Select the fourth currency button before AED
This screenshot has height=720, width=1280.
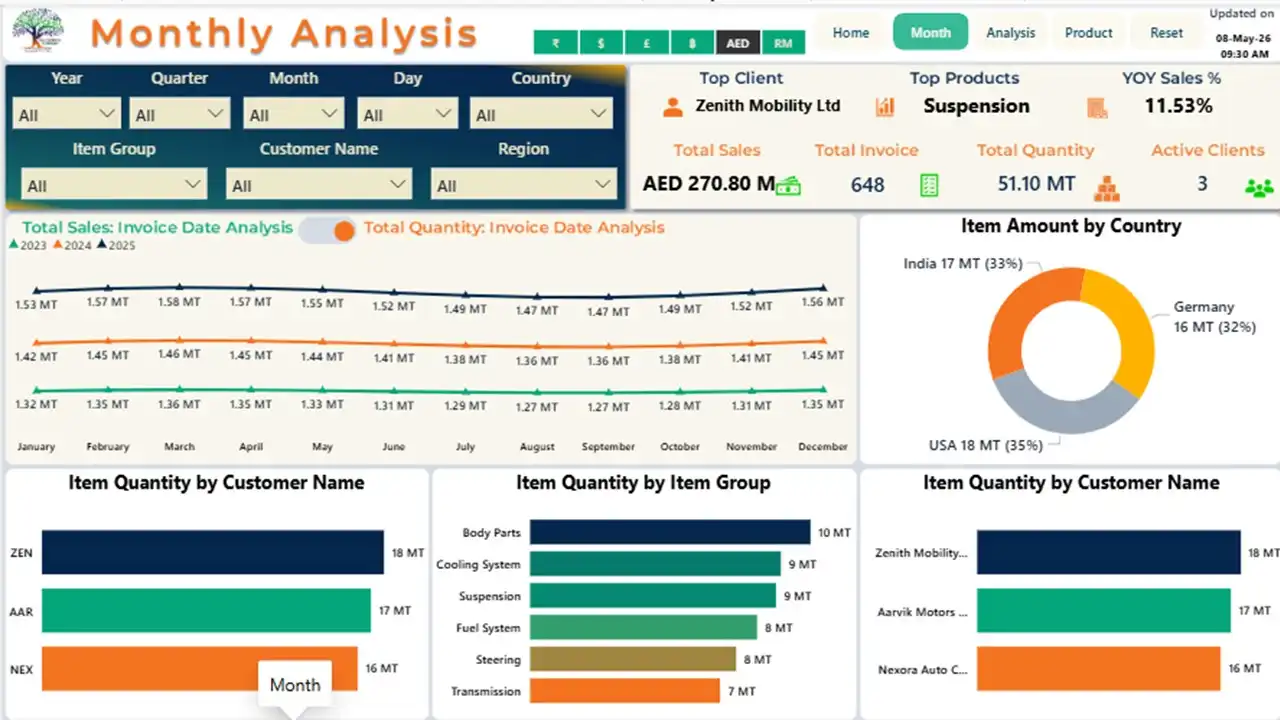coord(692,43)
